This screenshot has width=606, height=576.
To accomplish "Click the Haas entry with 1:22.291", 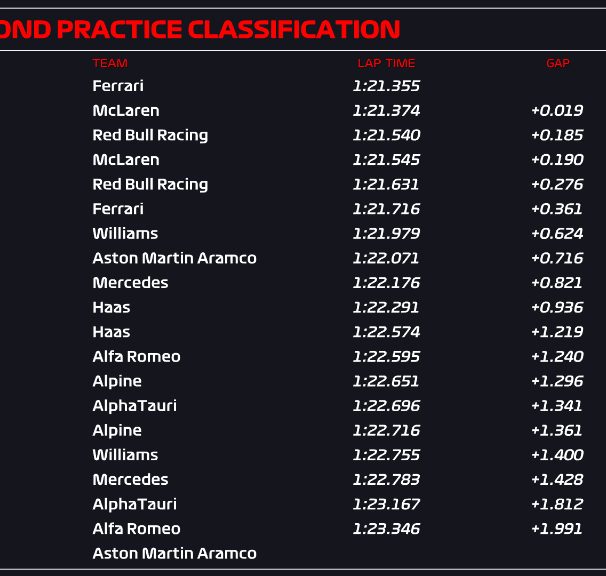I will [x=303, y=307].
